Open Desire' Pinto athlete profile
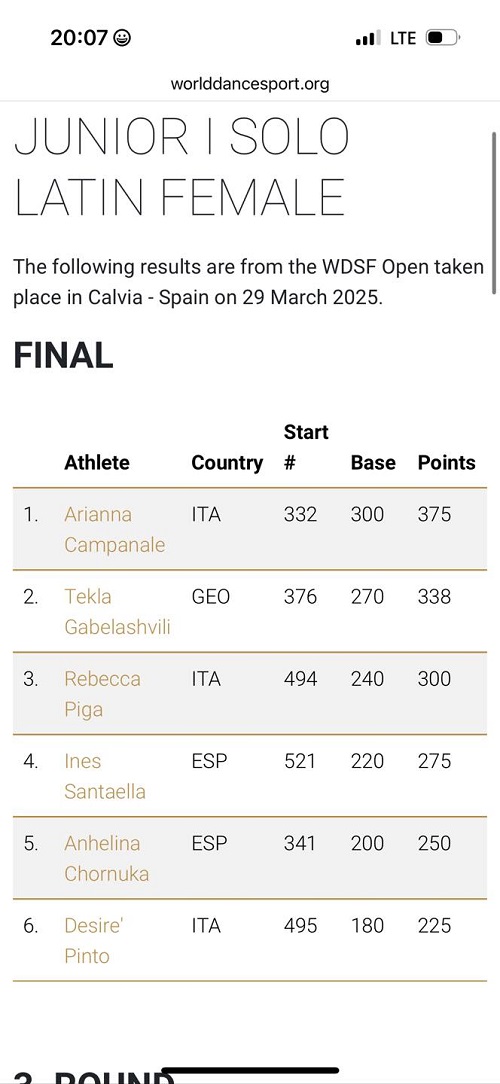The width and height of the screenshot is (500, 1084). click(93, 941)
